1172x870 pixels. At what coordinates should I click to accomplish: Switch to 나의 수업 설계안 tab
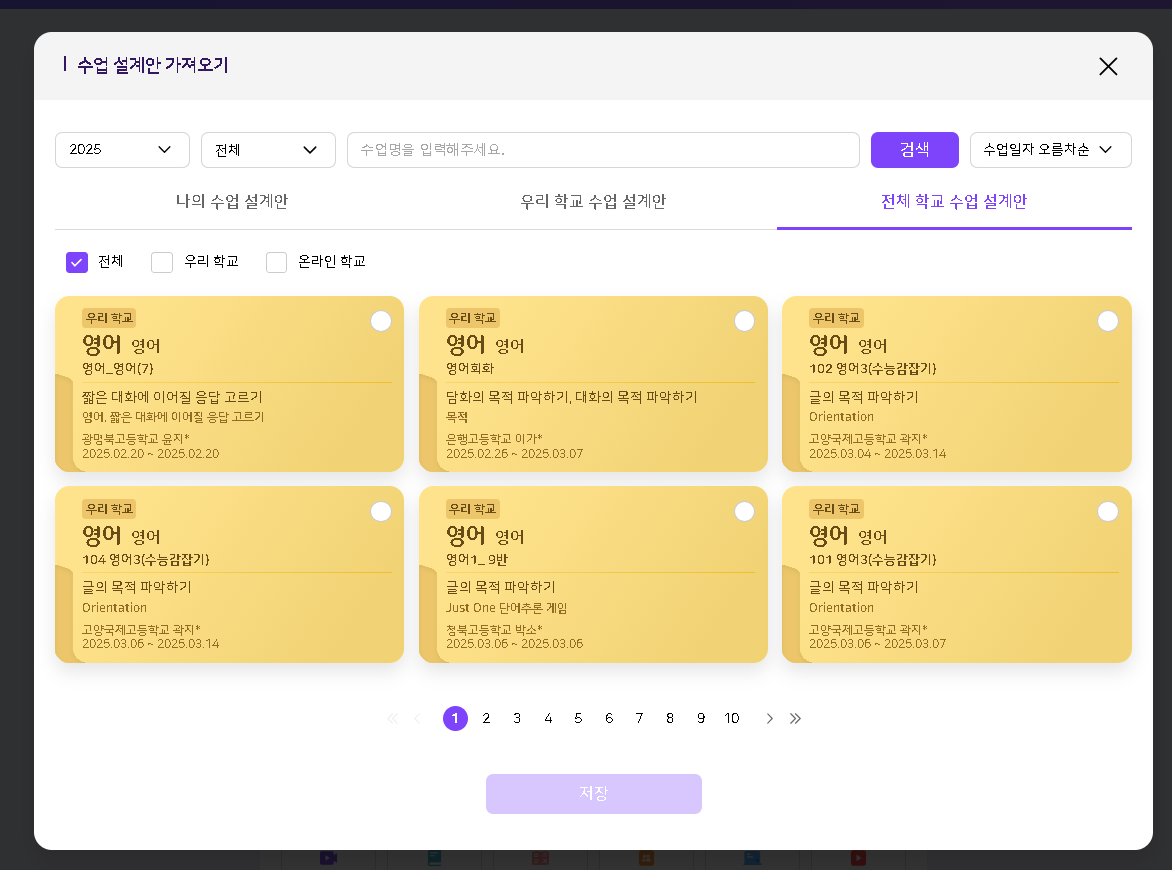point(232,201)
